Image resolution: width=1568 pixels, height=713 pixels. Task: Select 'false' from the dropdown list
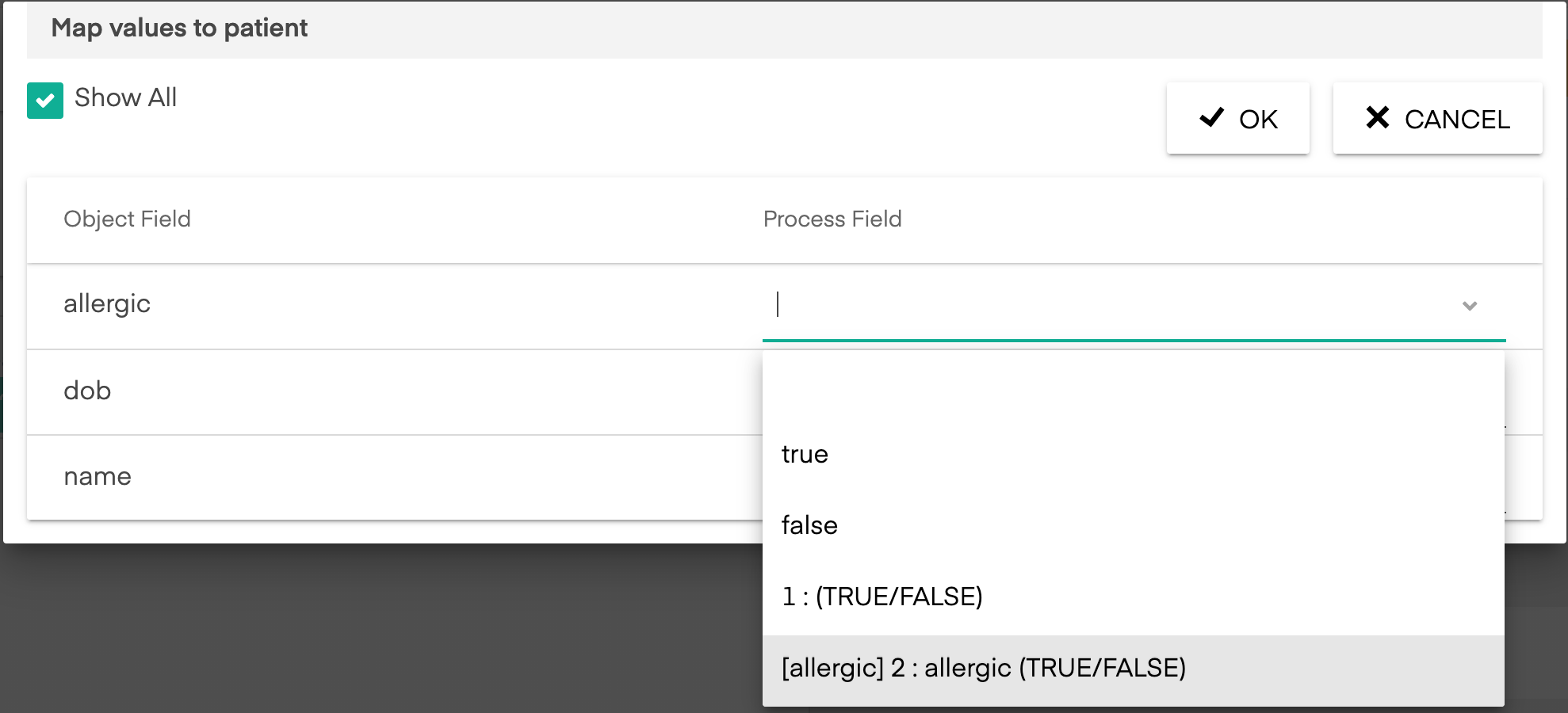coord(1133,525)
